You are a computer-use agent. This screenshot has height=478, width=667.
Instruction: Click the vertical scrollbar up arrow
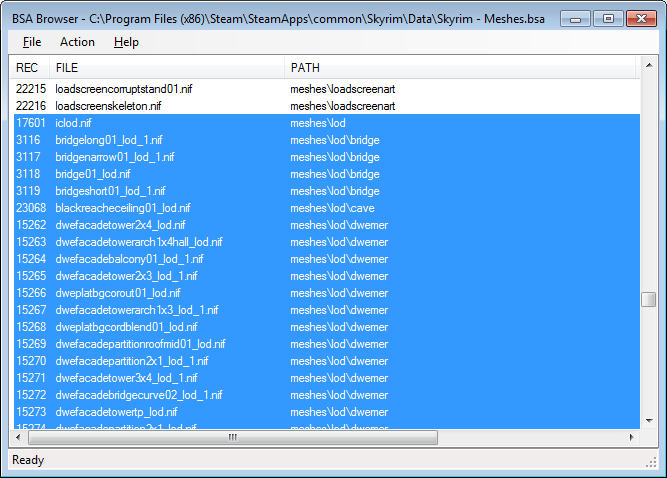[649, 65]
